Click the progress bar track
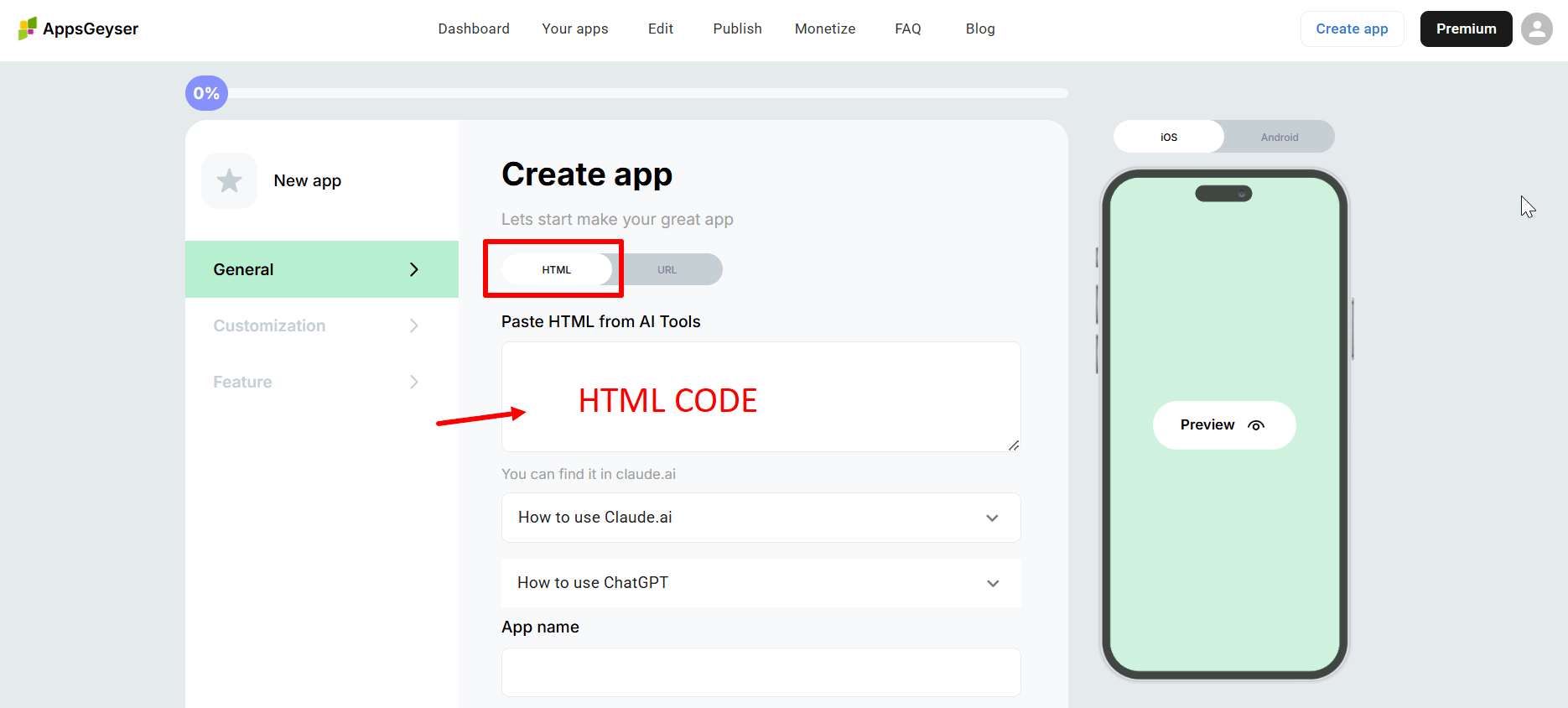 click(646, 93)
